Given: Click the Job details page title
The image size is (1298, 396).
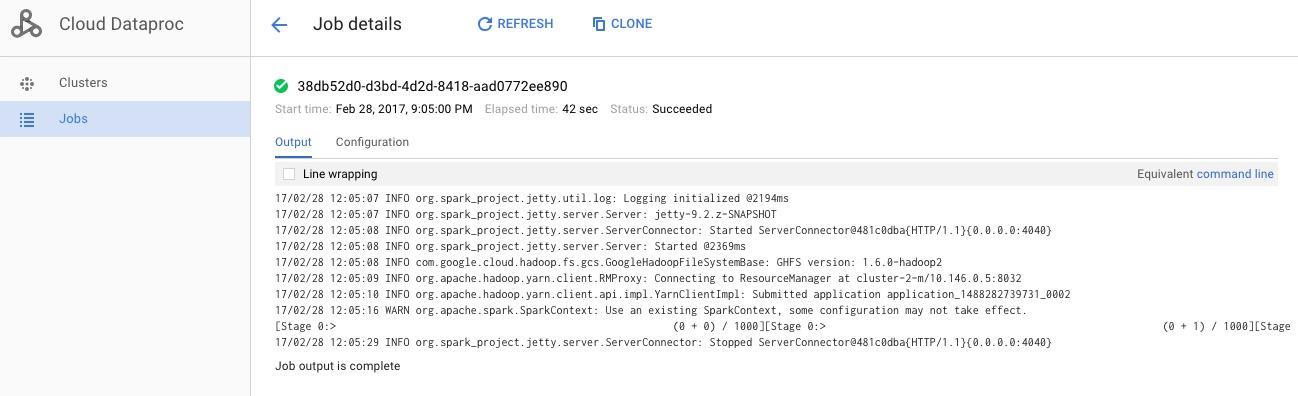Looking at the screenshot, I should point(357,24).
